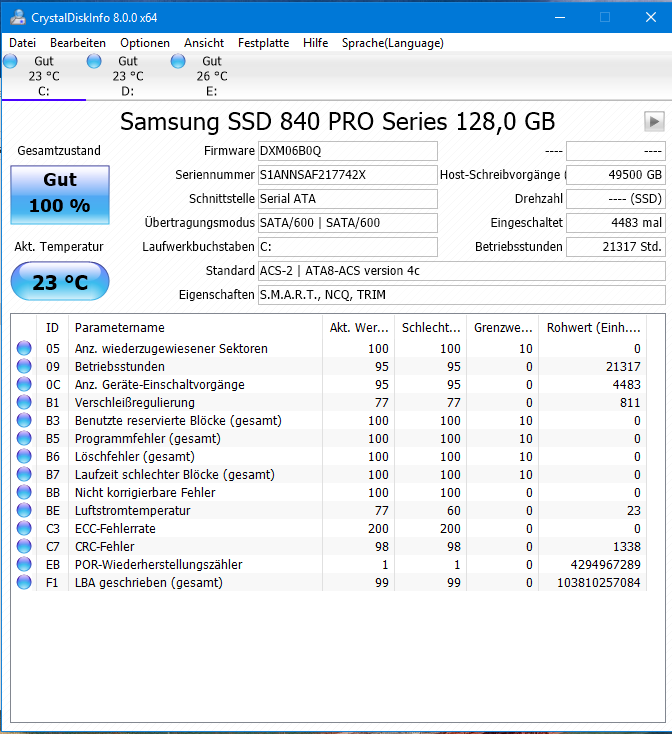Click the next disk arrow button

(x=654, y=122)
